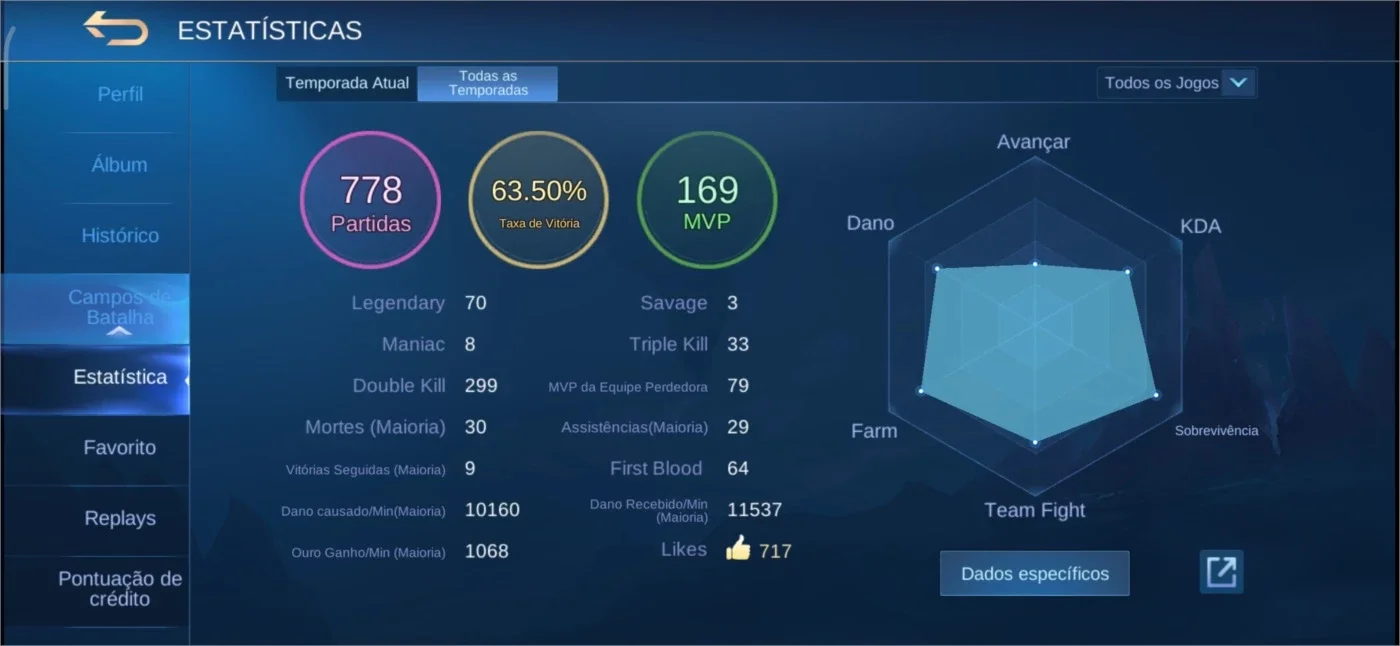The width and height of the screenshot is (1400, 646).
Task: Tap the share/export icon beside Dados específicos
Action: pos(1221,572)
